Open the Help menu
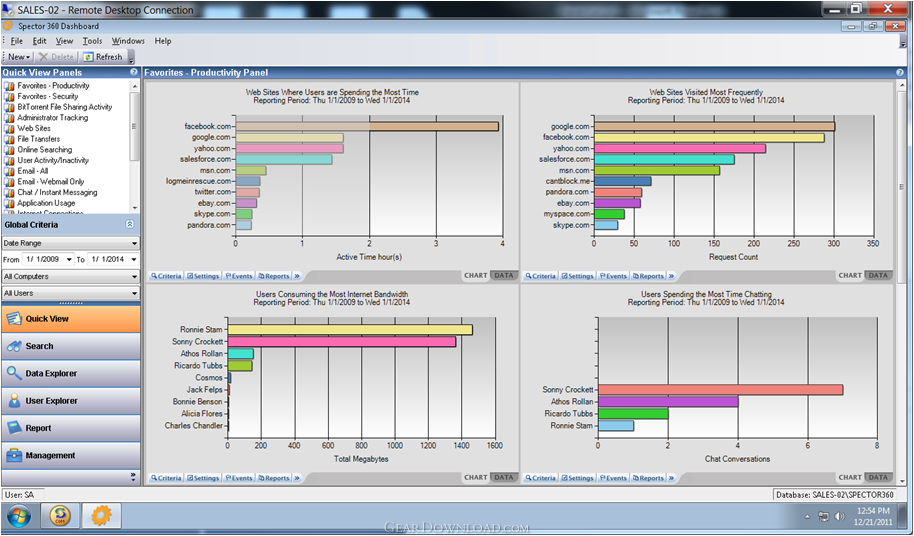 [x=163, y=41]
